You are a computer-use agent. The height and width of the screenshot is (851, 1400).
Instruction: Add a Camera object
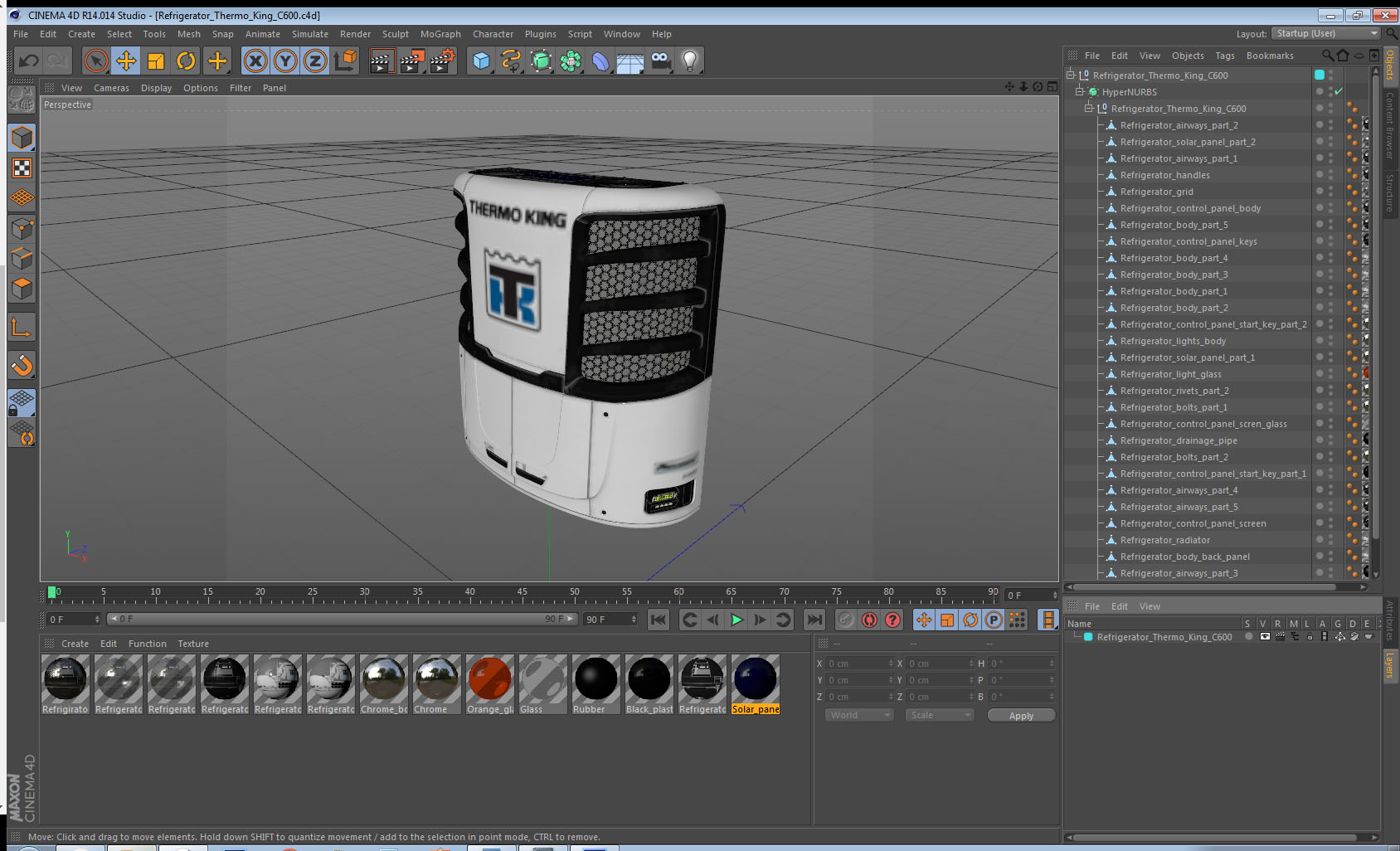coord(660,61)
